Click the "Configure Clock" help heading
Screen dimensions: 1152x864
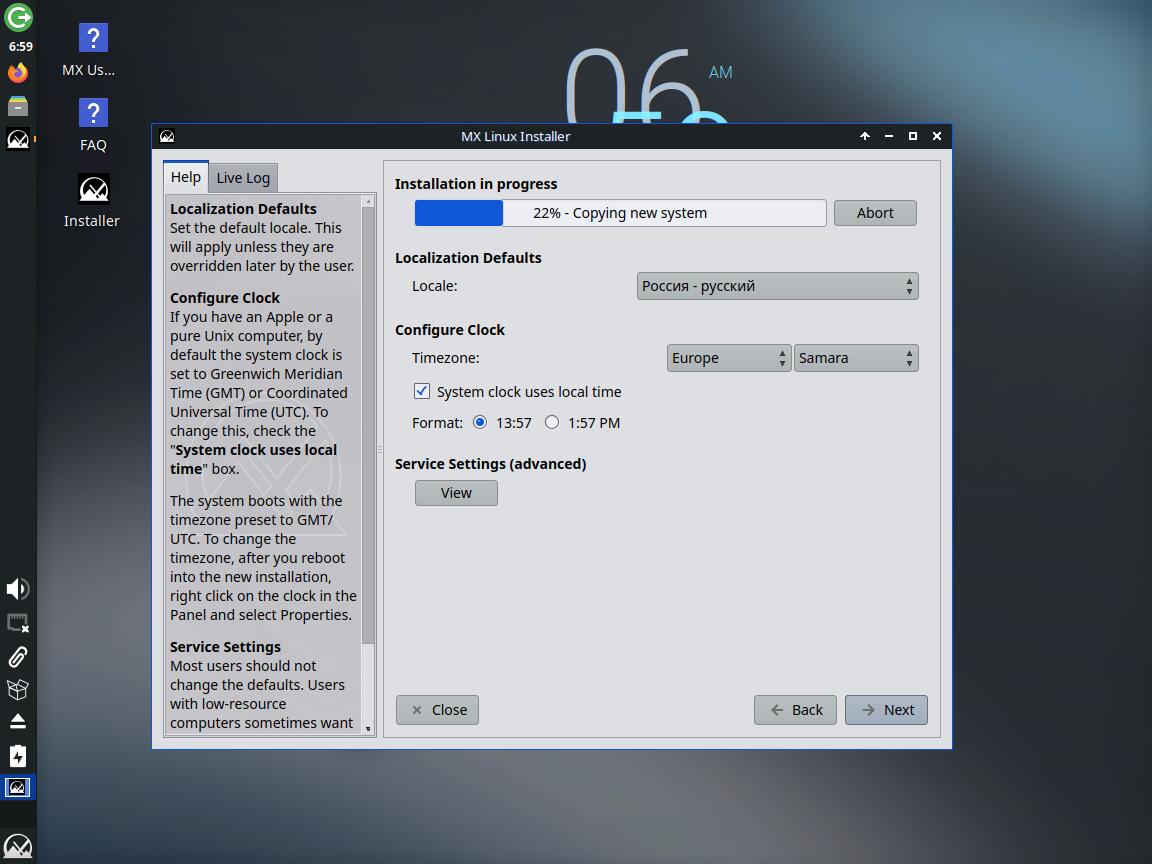pos(225,298)
